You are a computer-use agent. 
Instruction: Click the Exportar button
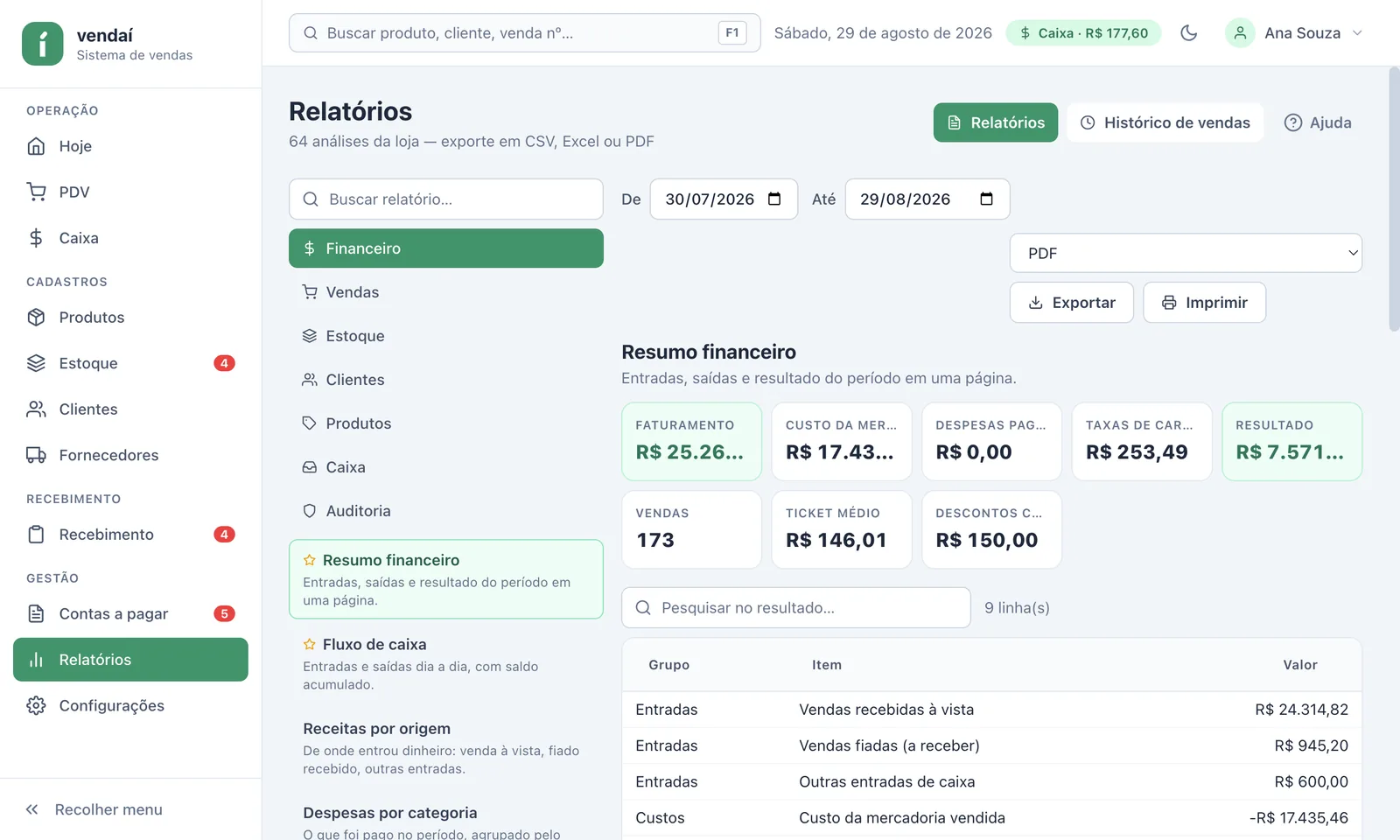point(1072,303)
